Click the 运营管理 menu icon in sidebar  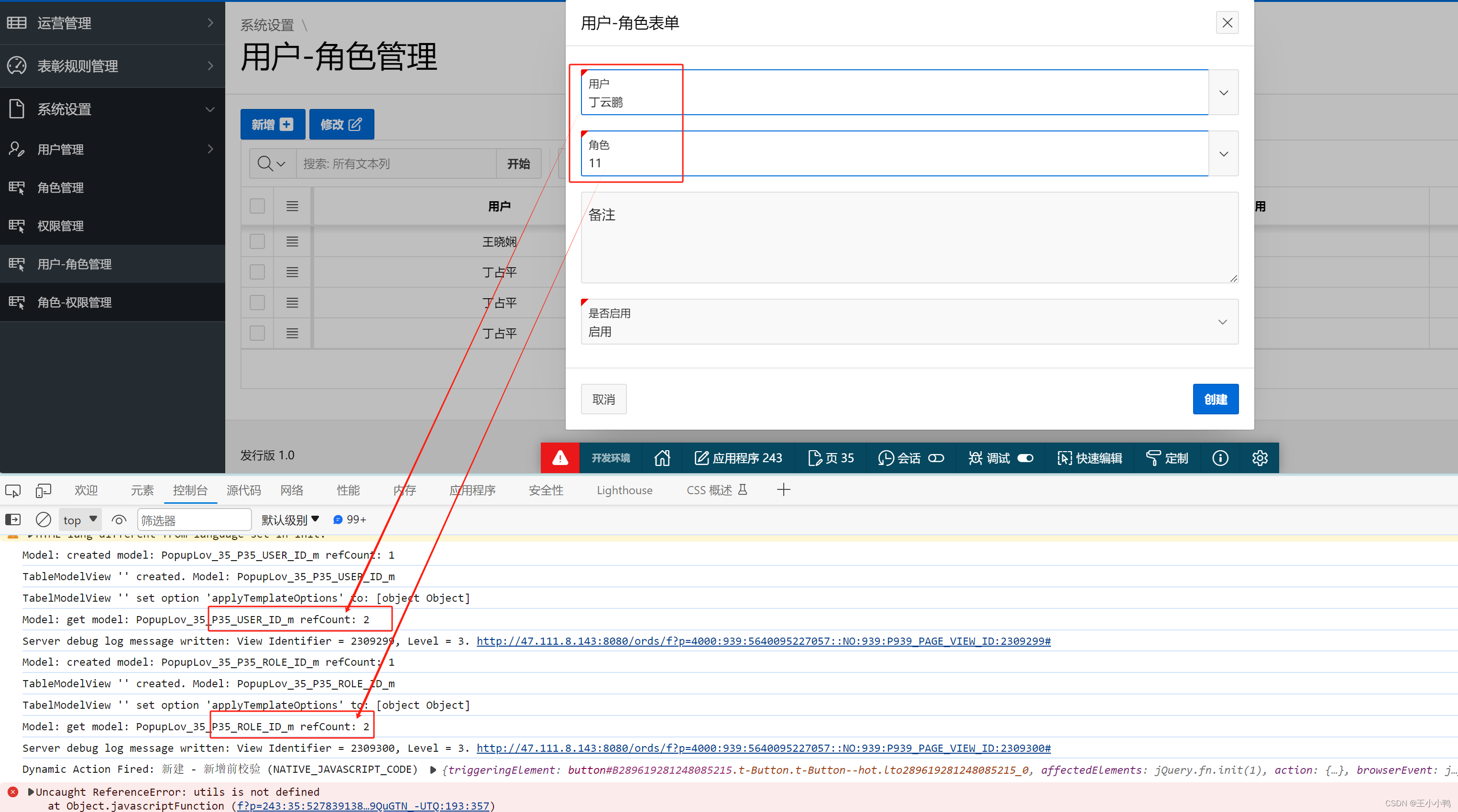(x=17, y=22)
